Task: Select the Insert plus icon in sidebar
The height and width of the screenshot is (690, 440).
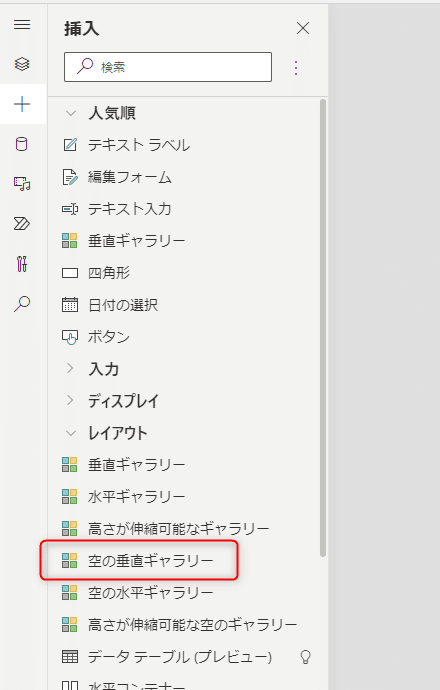Action: click(22, 104)
